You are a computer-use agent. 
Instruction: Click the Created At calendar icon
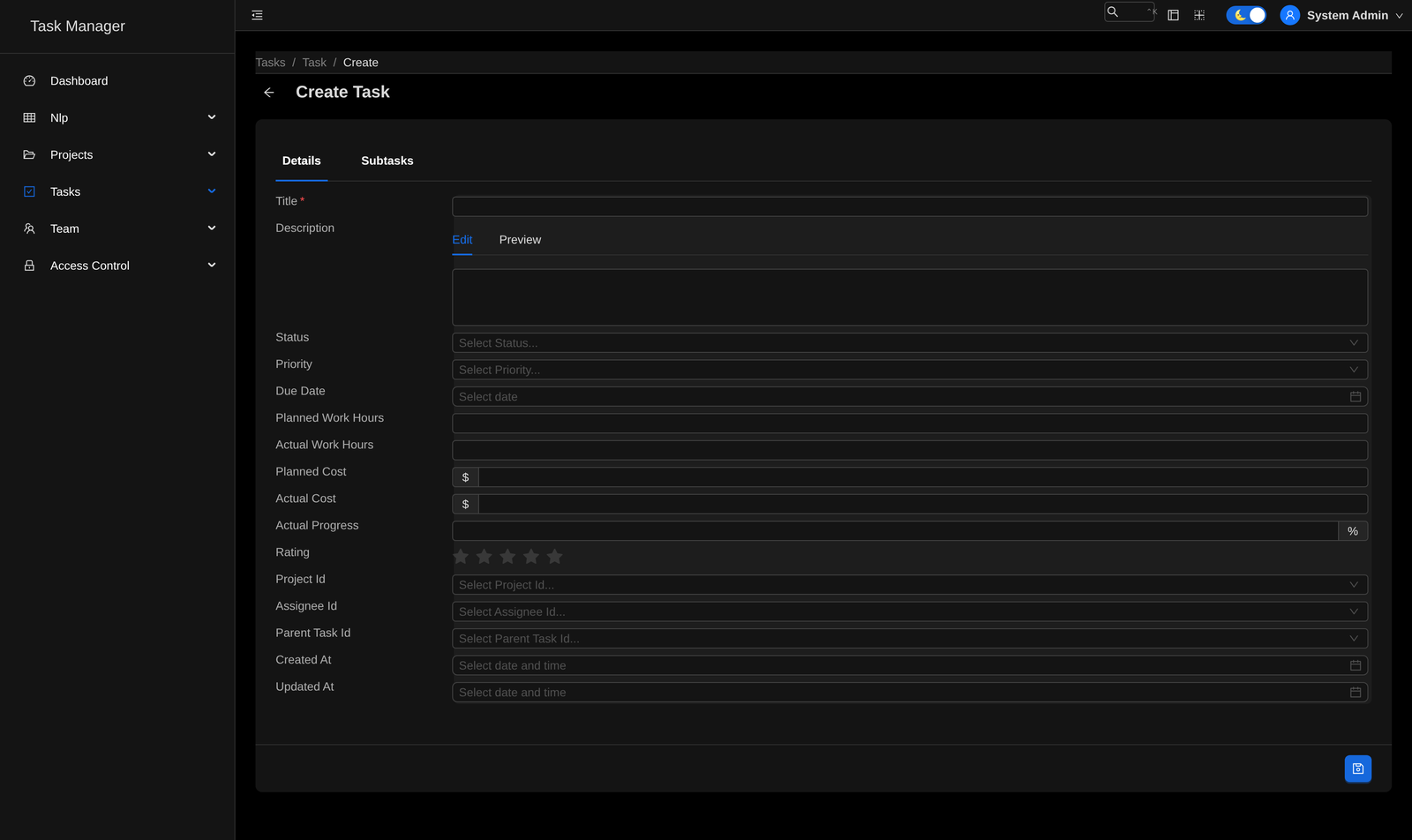(1356, 665)
